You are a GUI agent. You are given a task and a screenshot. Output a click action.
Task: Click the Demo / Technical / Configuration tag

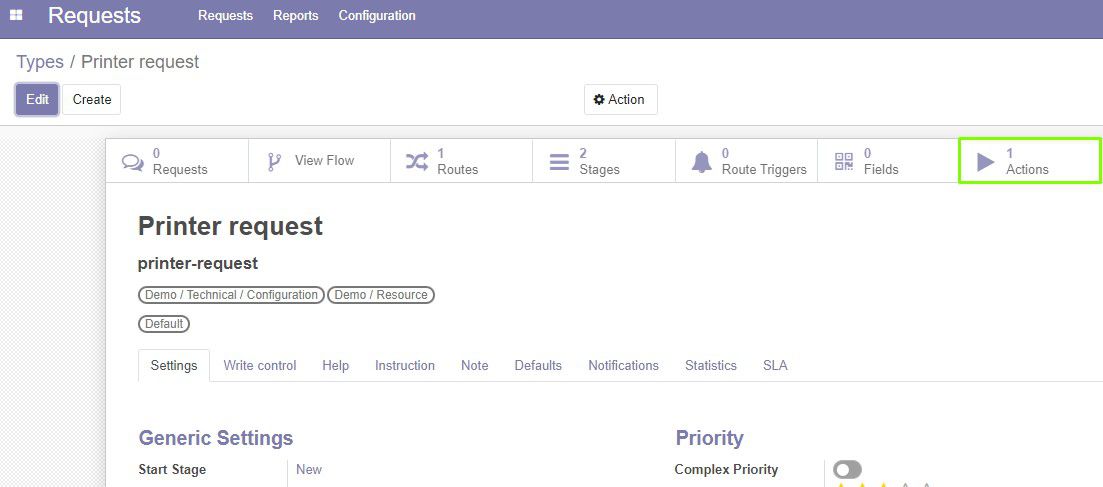pos(231,295)
